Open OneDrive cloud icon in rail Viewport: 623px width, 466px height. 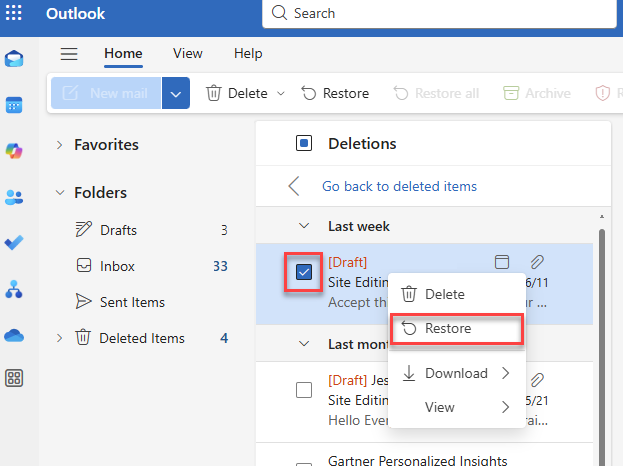click(15, 335)
